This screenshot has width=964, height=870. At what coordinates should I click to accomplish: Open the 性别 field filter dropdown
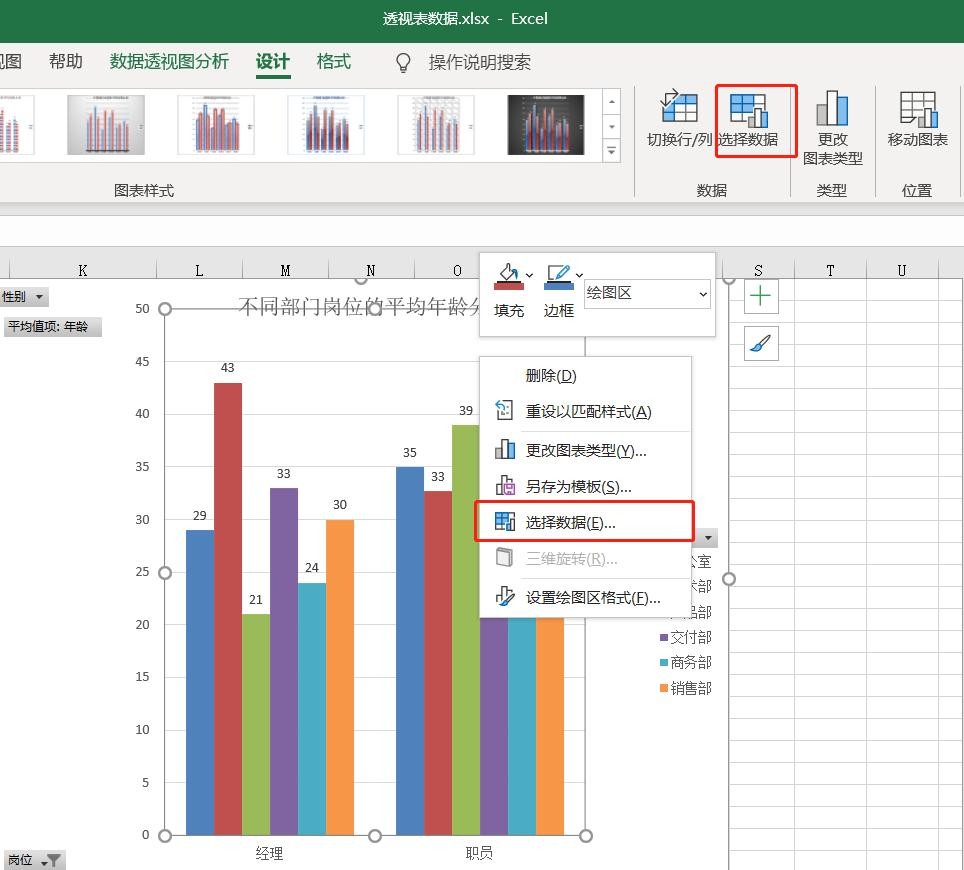pos(39,297)
